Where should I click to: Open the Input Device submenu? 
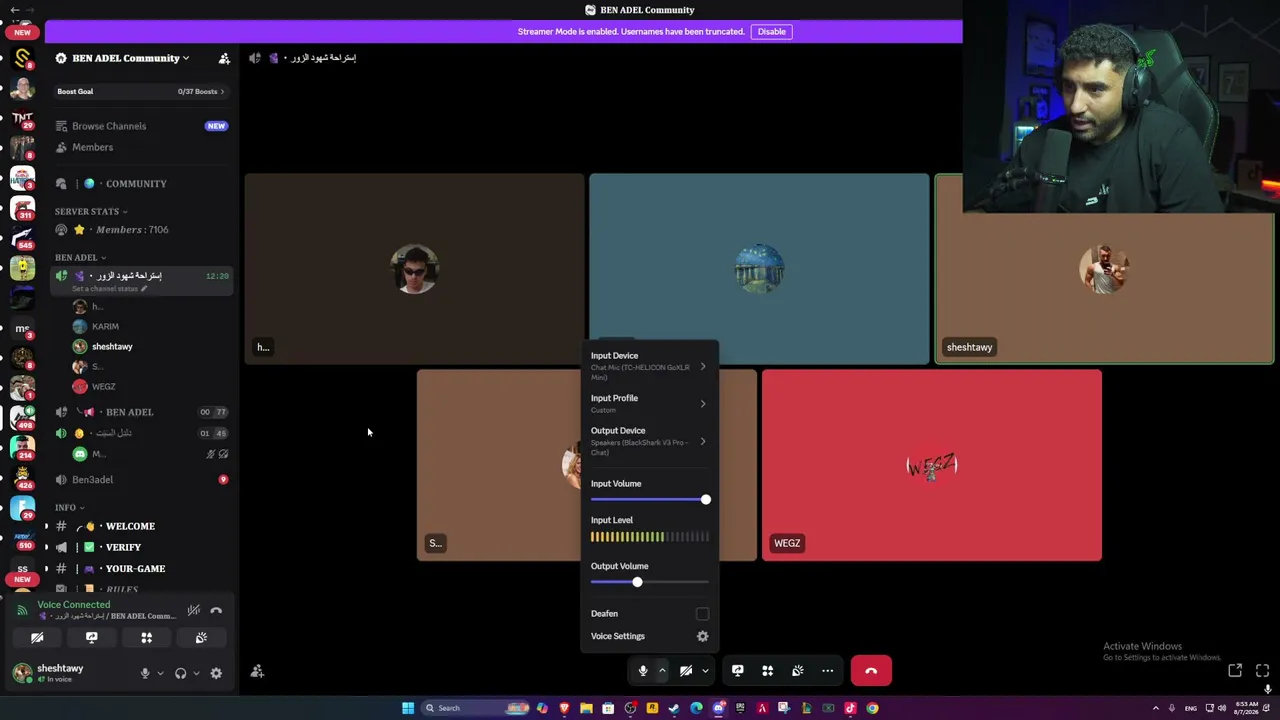(649, 366)
